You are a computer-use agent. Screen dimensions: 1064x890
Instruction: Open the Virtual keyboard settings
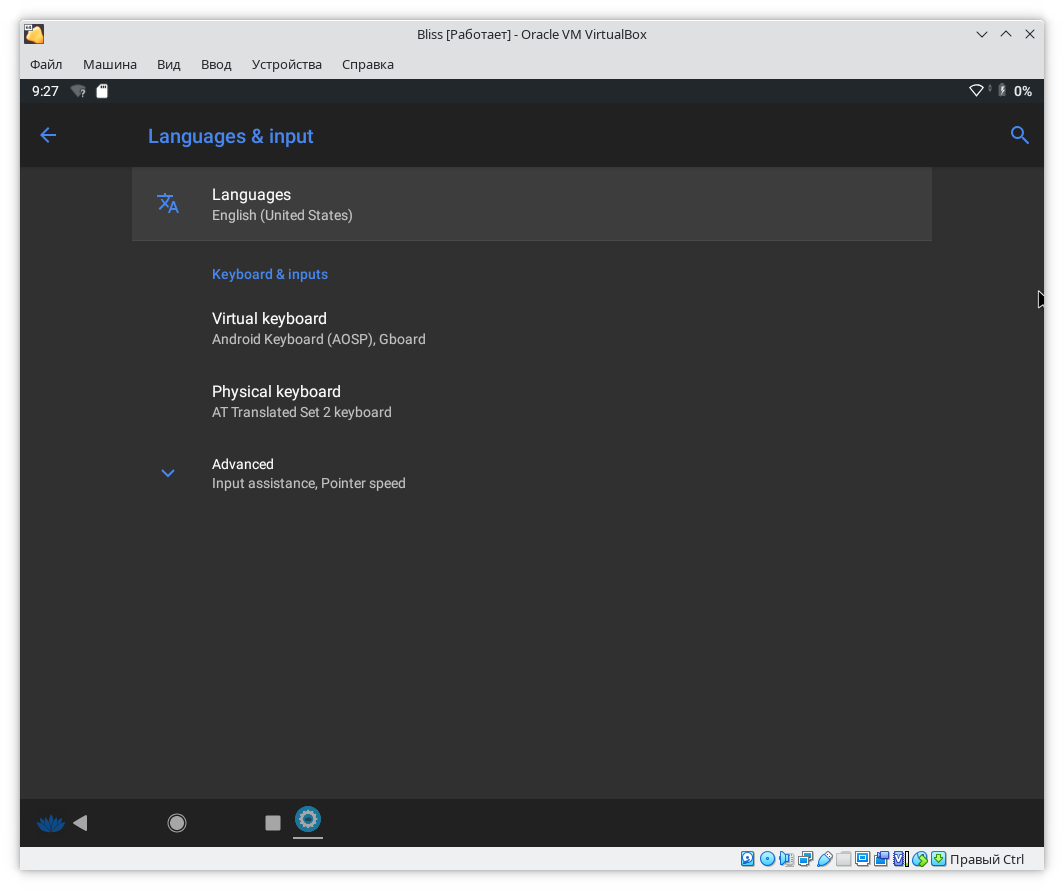pyautogui.click(x=318, y=328)
